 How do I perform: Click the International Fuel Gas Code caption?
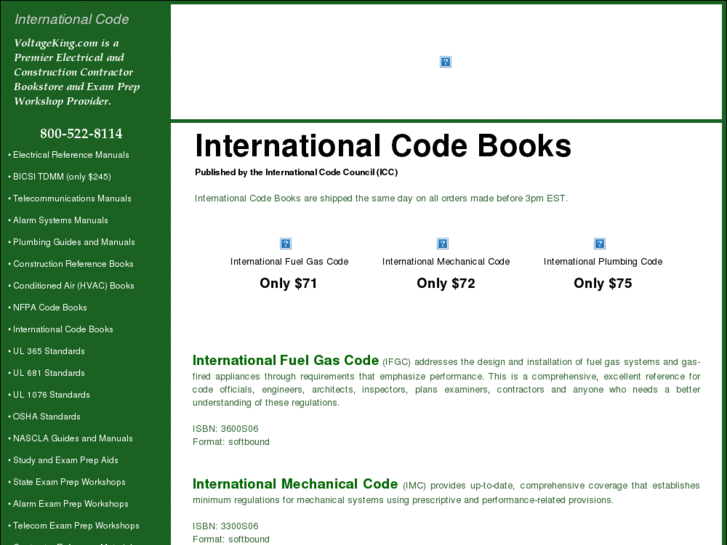point(289,262)
